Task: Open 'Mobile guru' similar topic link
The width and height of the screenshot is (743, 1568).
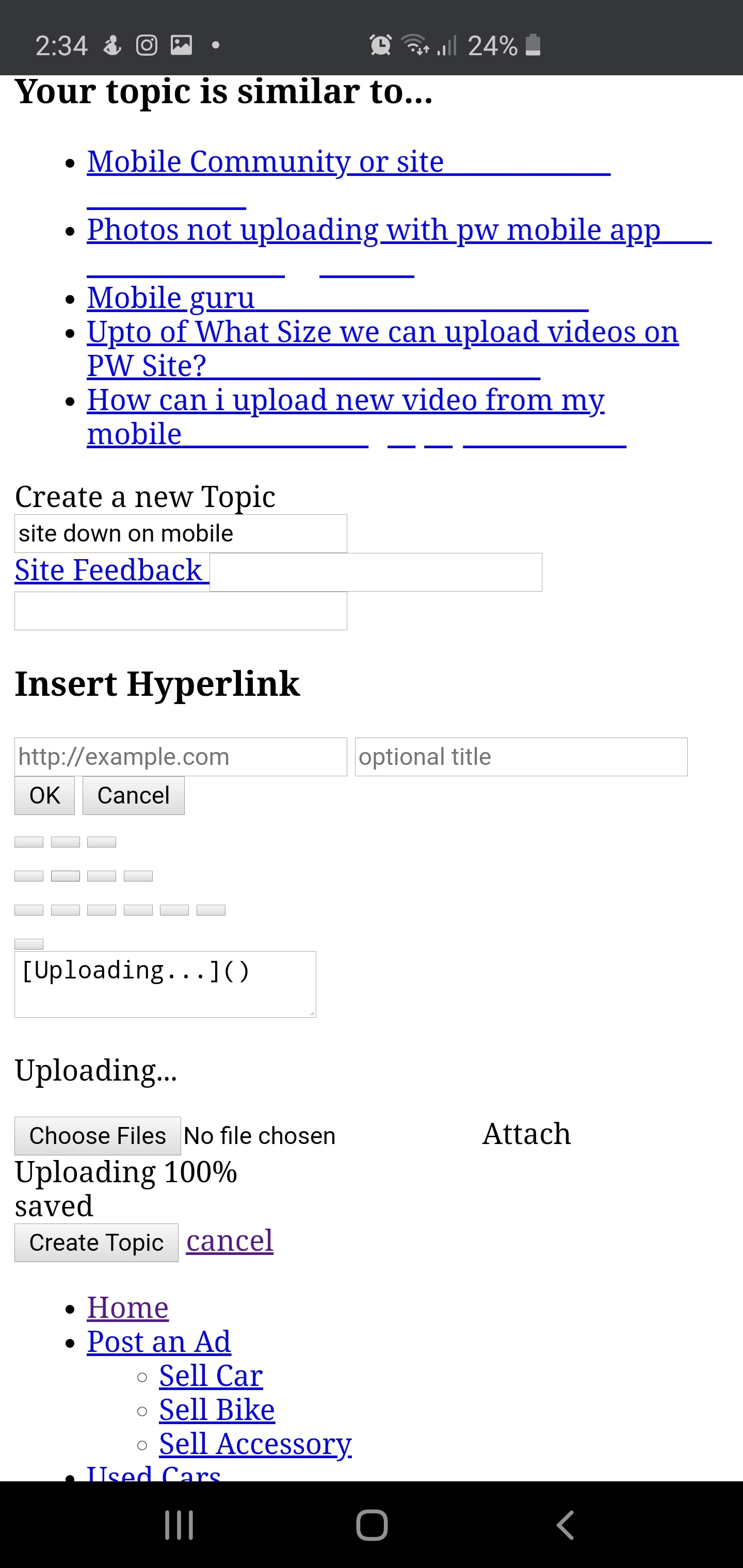Action: [170, 298]
